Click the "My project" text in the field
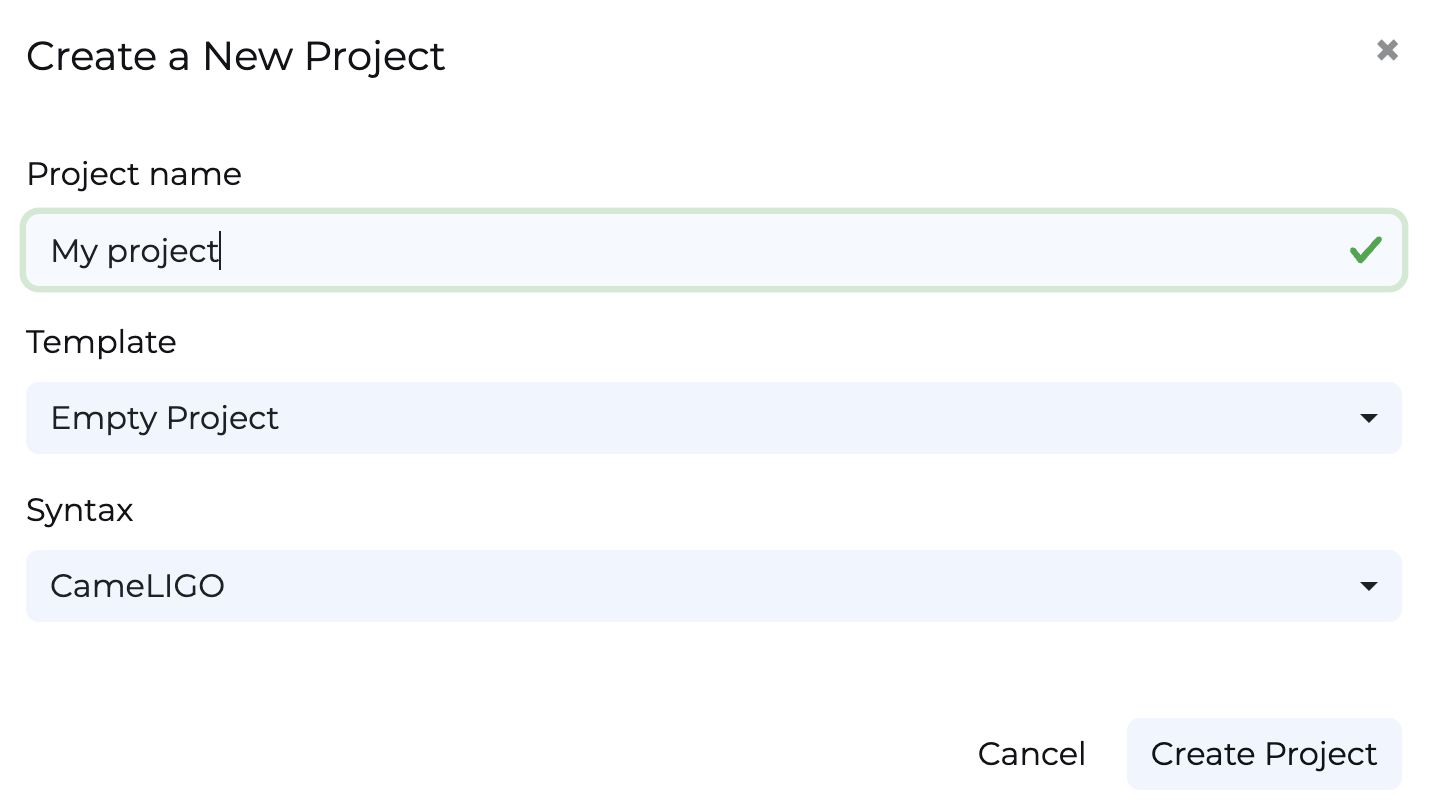Image resolution: width=1430 pixels, height=808 pixels. point(134,250)
